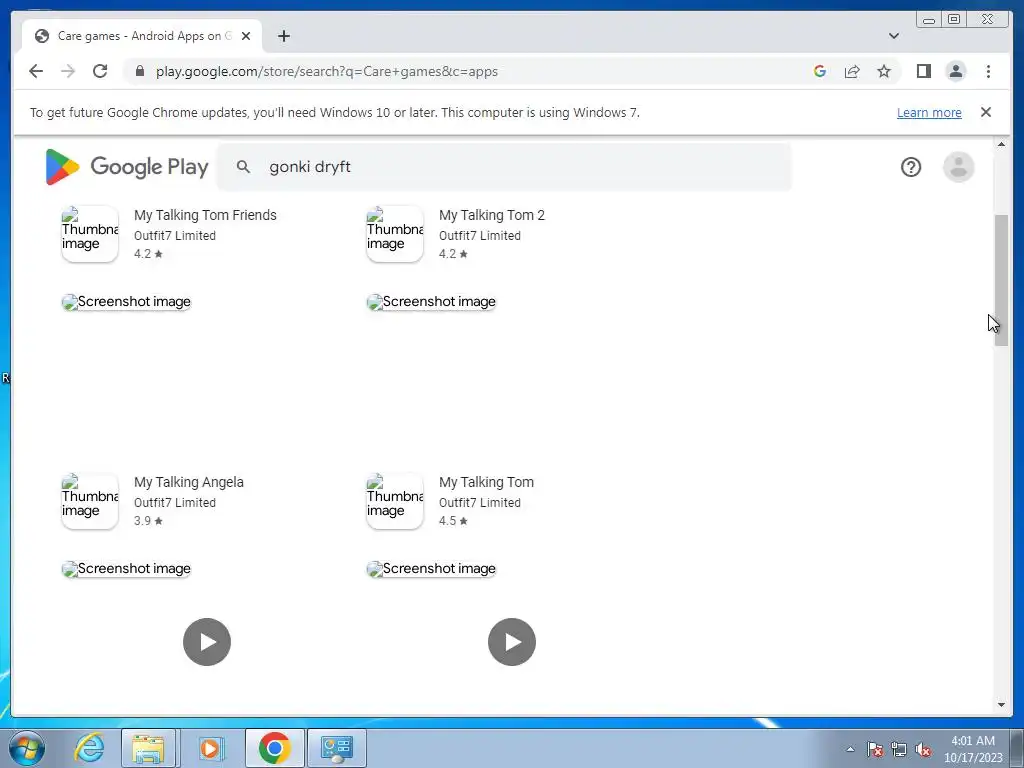Click the browser forward arrow
The width and height of the screenshot is (1024, 768).
68,71
